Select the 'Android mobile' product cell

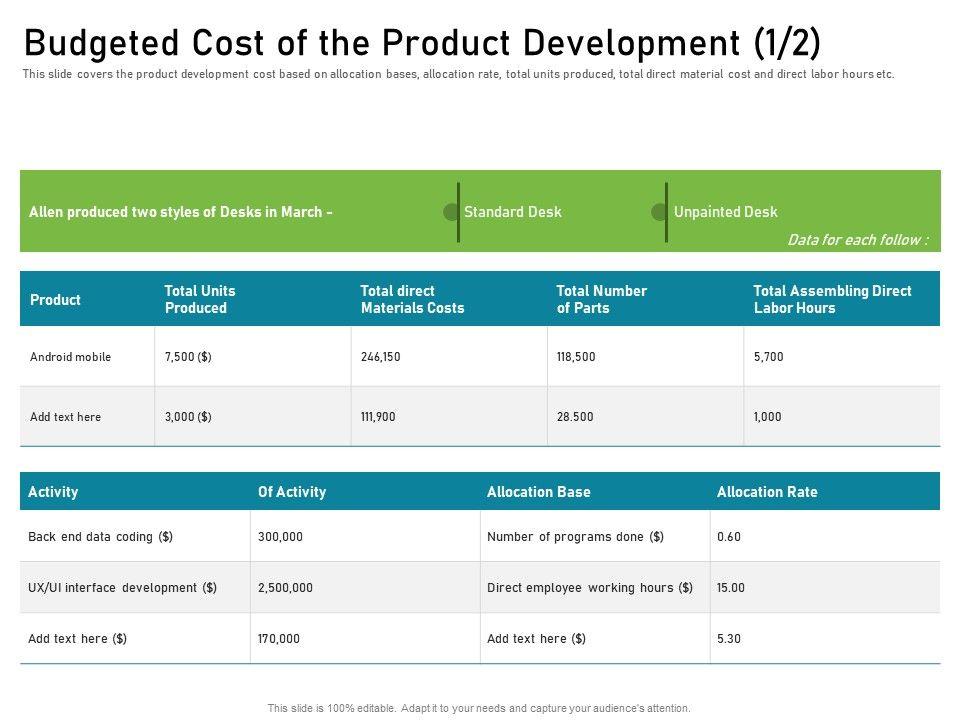coord(71,357)
